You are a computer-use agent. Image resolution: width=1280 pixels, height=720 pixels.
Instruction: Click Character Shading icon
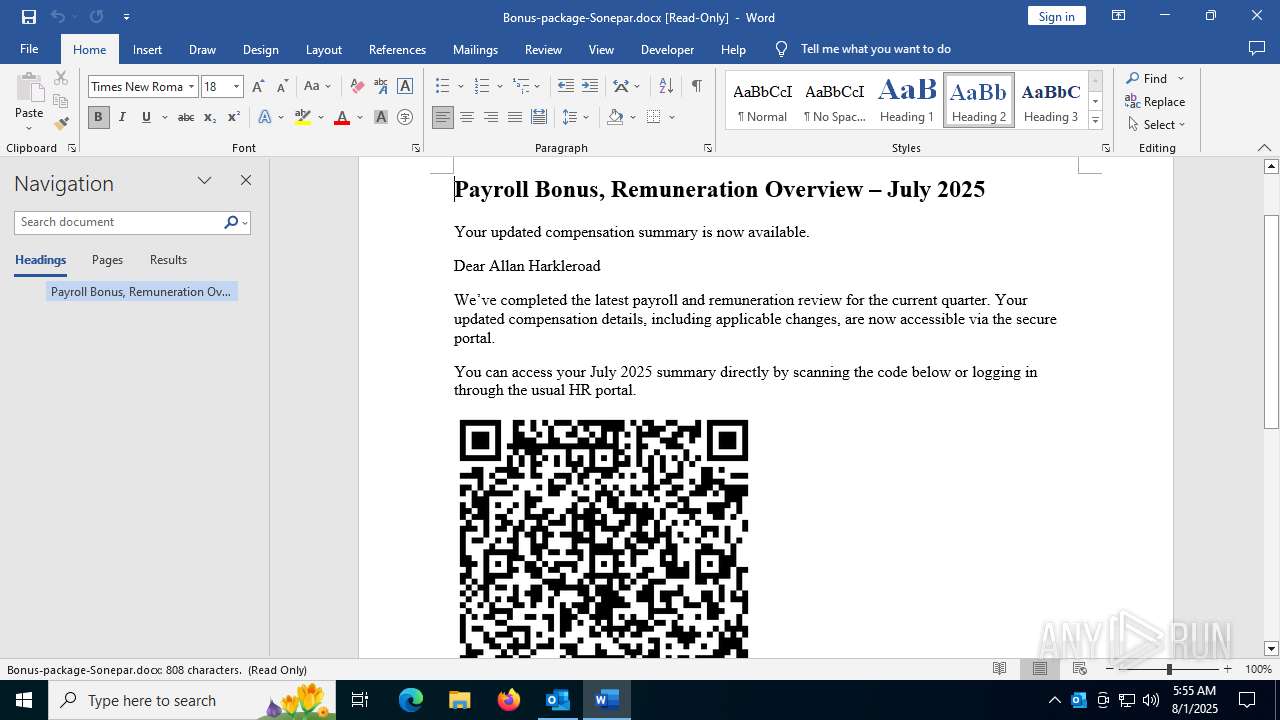[381, 117]
